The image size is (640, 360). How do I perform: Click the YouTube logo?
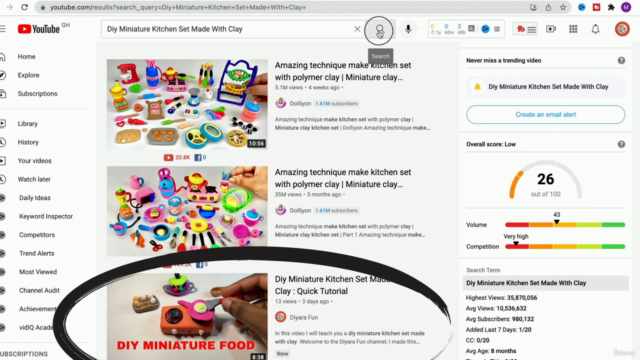[39, 29]
